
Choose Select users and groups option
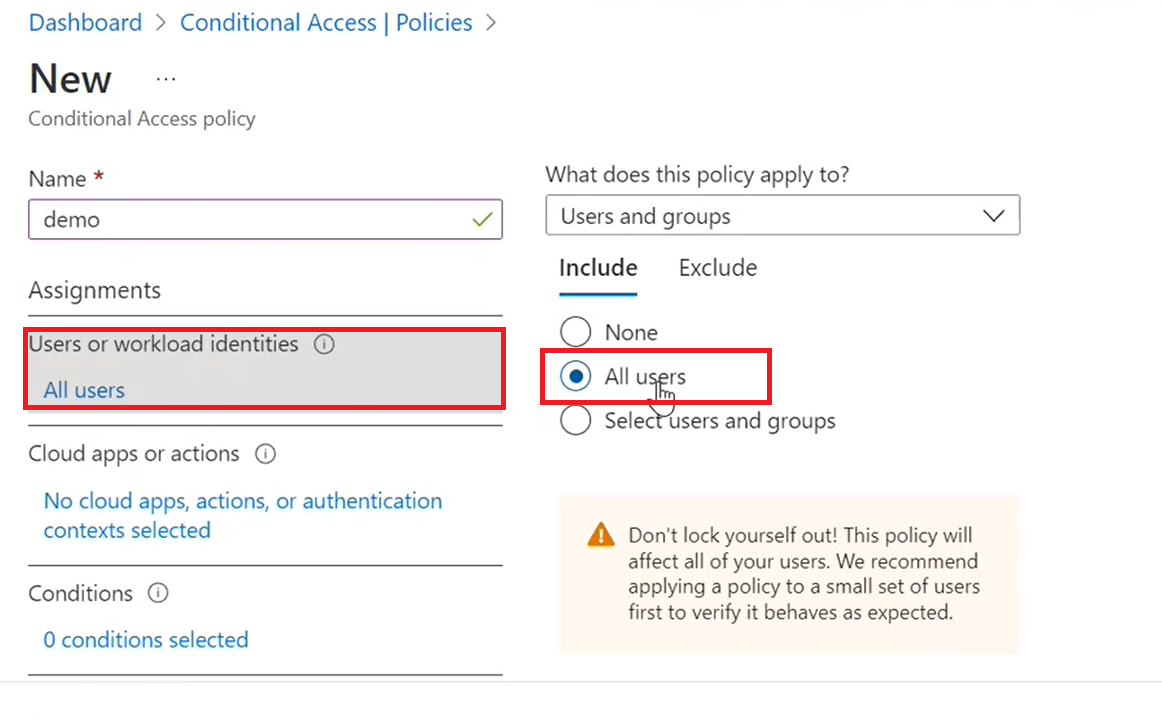[x=575, y=420]
